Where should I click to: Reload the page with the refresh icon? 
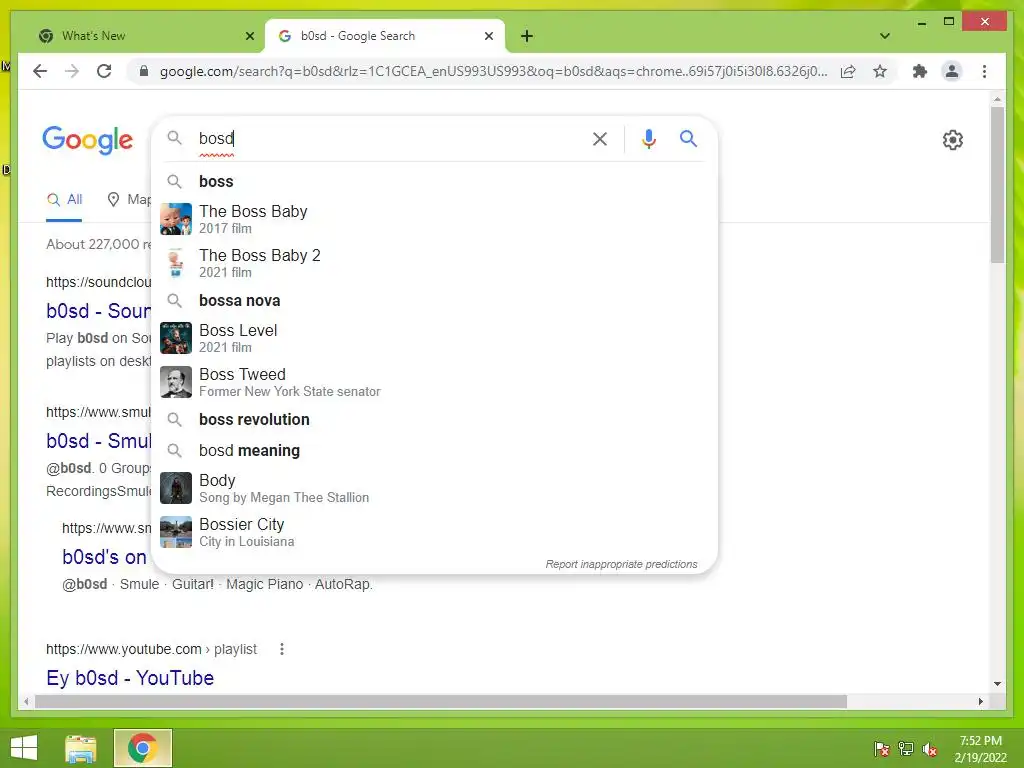point(104,71)
